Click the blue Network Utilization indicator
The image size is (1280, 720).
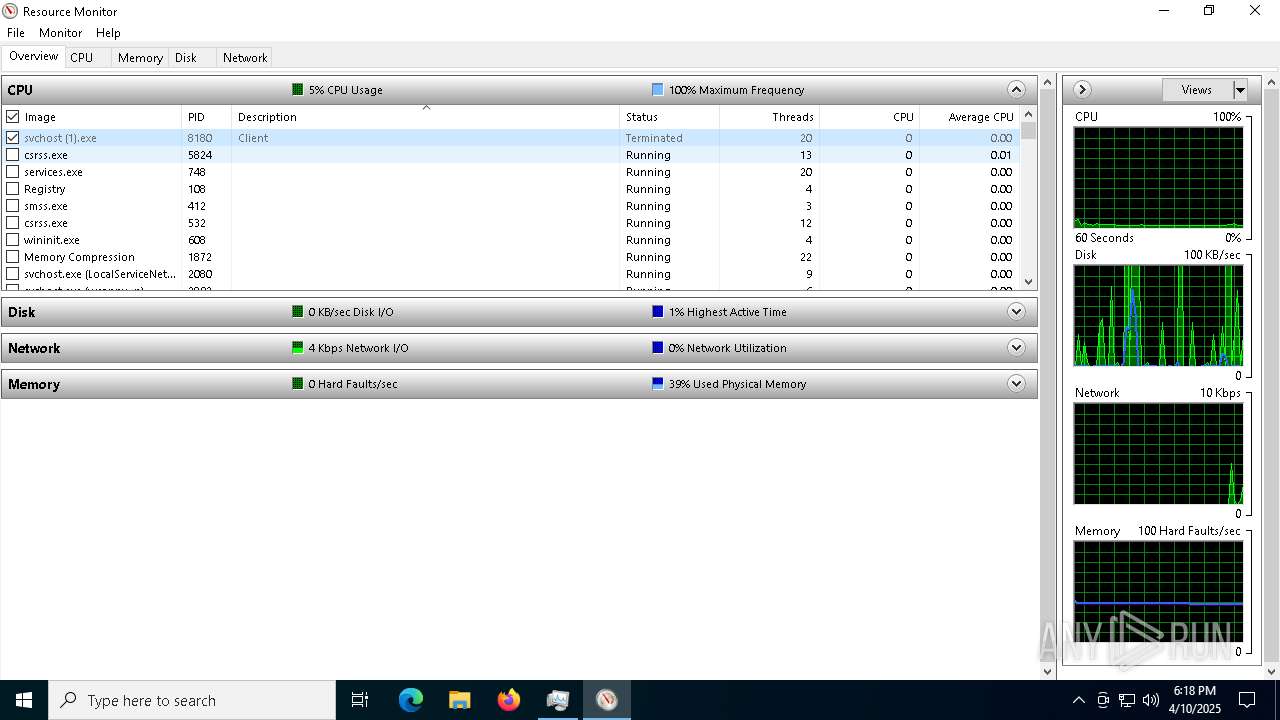point(657,347)
